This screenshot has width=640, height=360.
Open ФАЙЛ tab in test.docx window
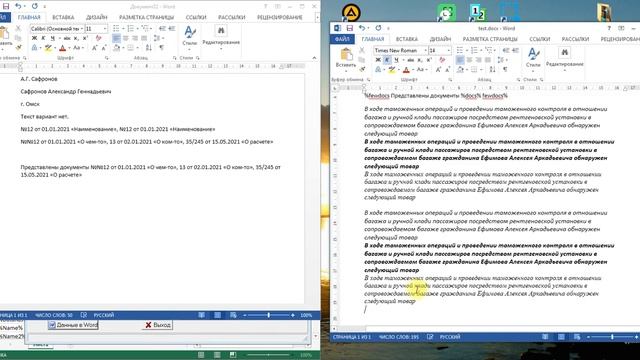coord(342,39)
